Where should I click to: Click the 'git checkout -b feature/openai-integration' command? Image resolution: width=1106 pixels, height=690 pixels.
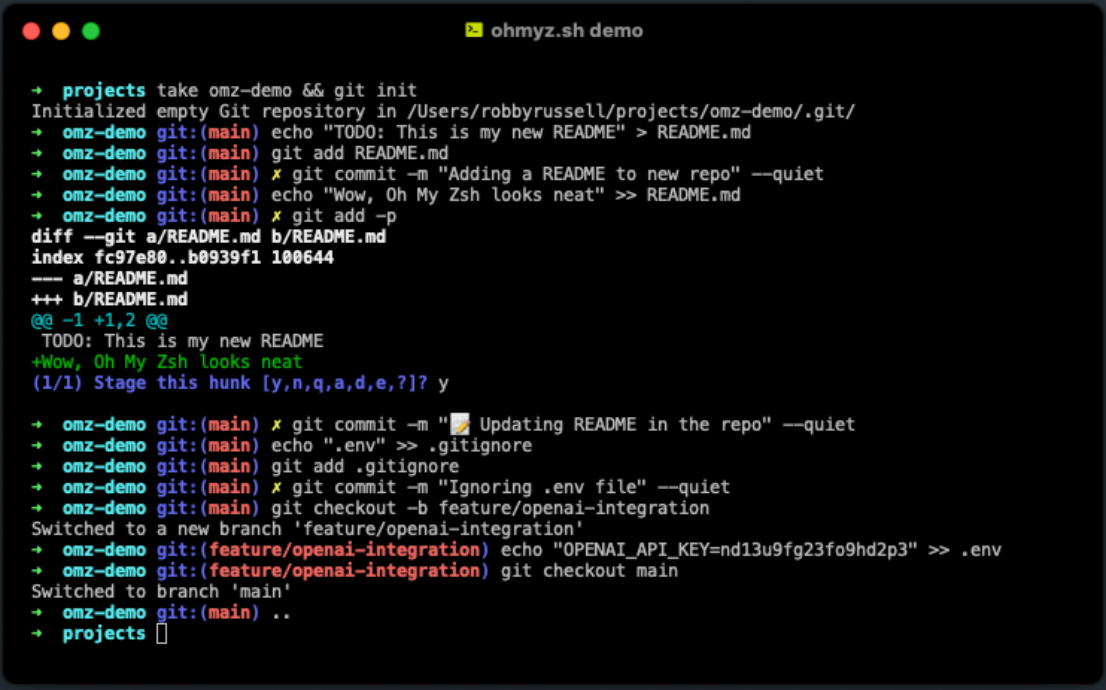(490, 508)
